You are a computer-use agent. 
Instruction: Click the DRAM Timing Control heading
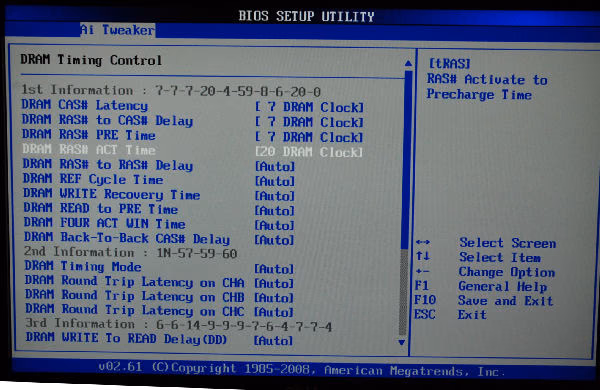(91, 60)
